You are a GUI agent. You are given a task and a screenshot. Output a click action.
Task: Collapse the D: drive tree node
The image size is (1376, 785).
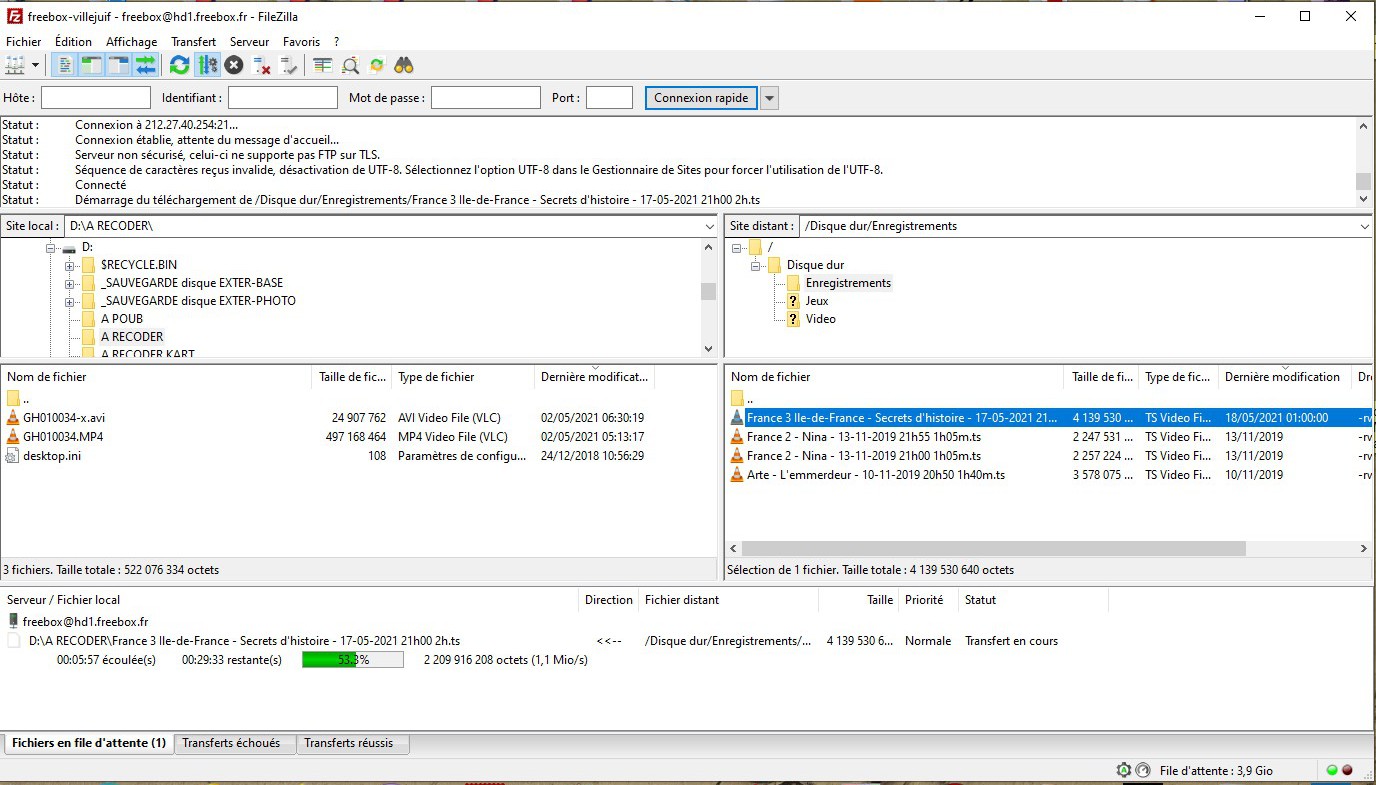click(51, 247)
